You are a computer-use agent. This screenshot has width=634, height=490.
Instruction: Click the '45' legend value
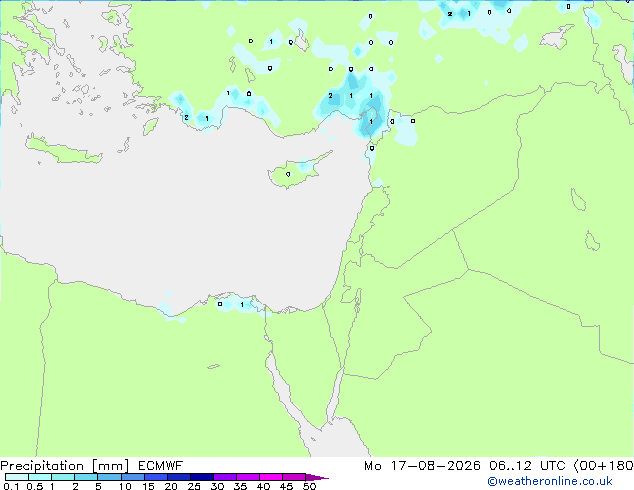pyautogui.click(x=286, y=486)
